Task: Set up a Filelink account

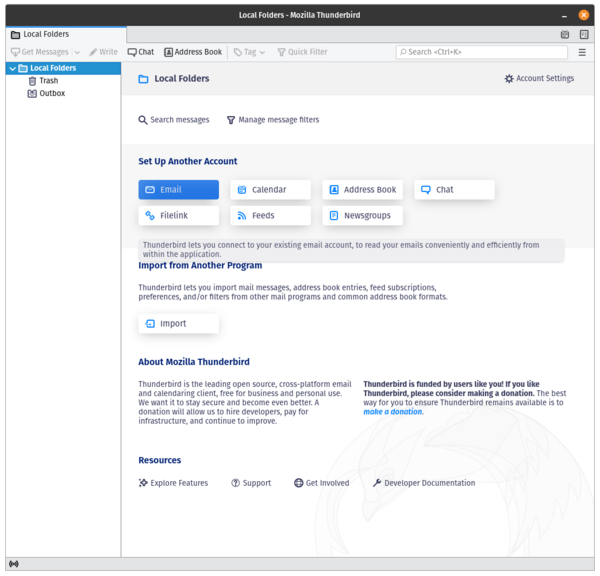Action: tap(179, 215)
